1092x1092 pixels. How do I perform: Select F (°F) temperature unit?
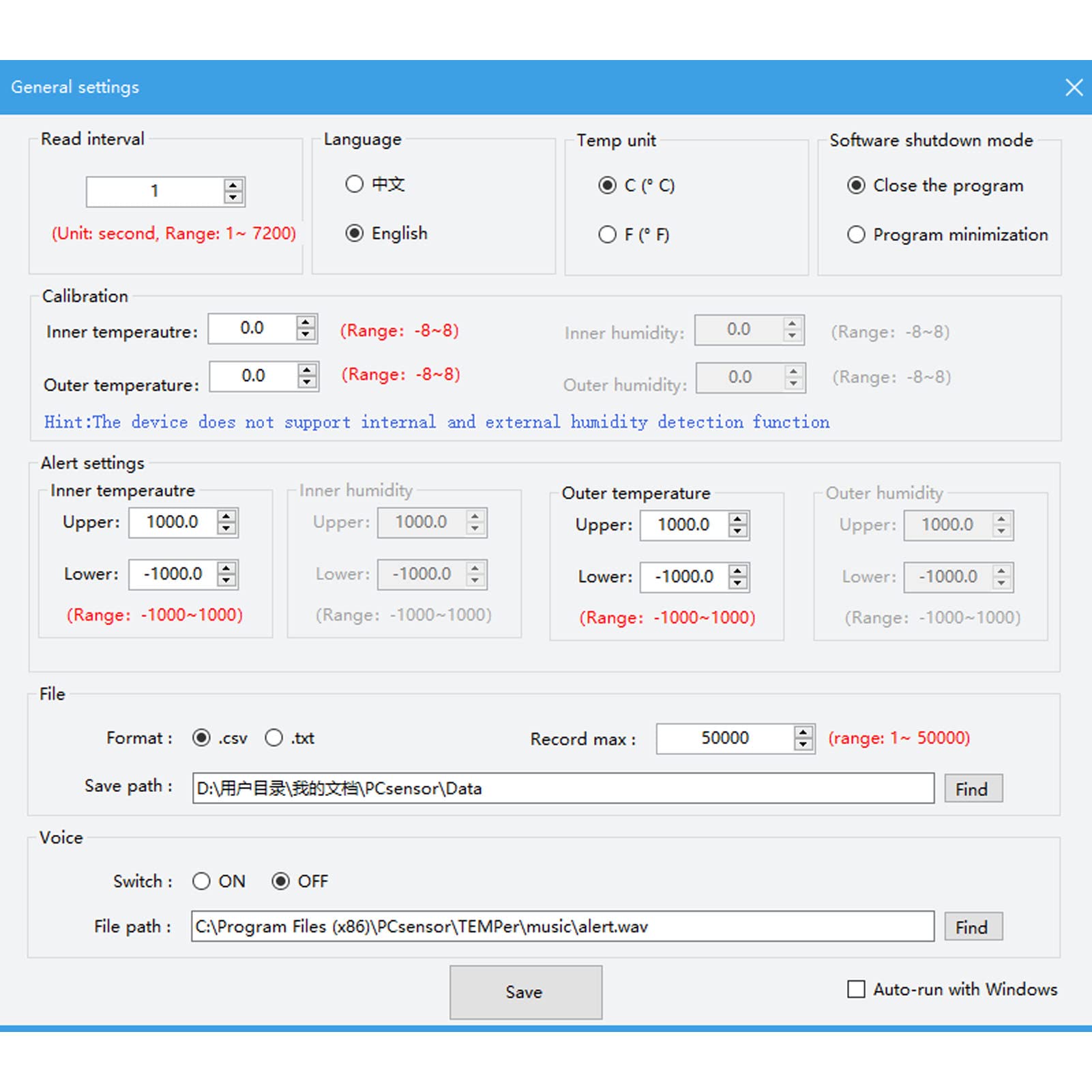pos(607,235)
